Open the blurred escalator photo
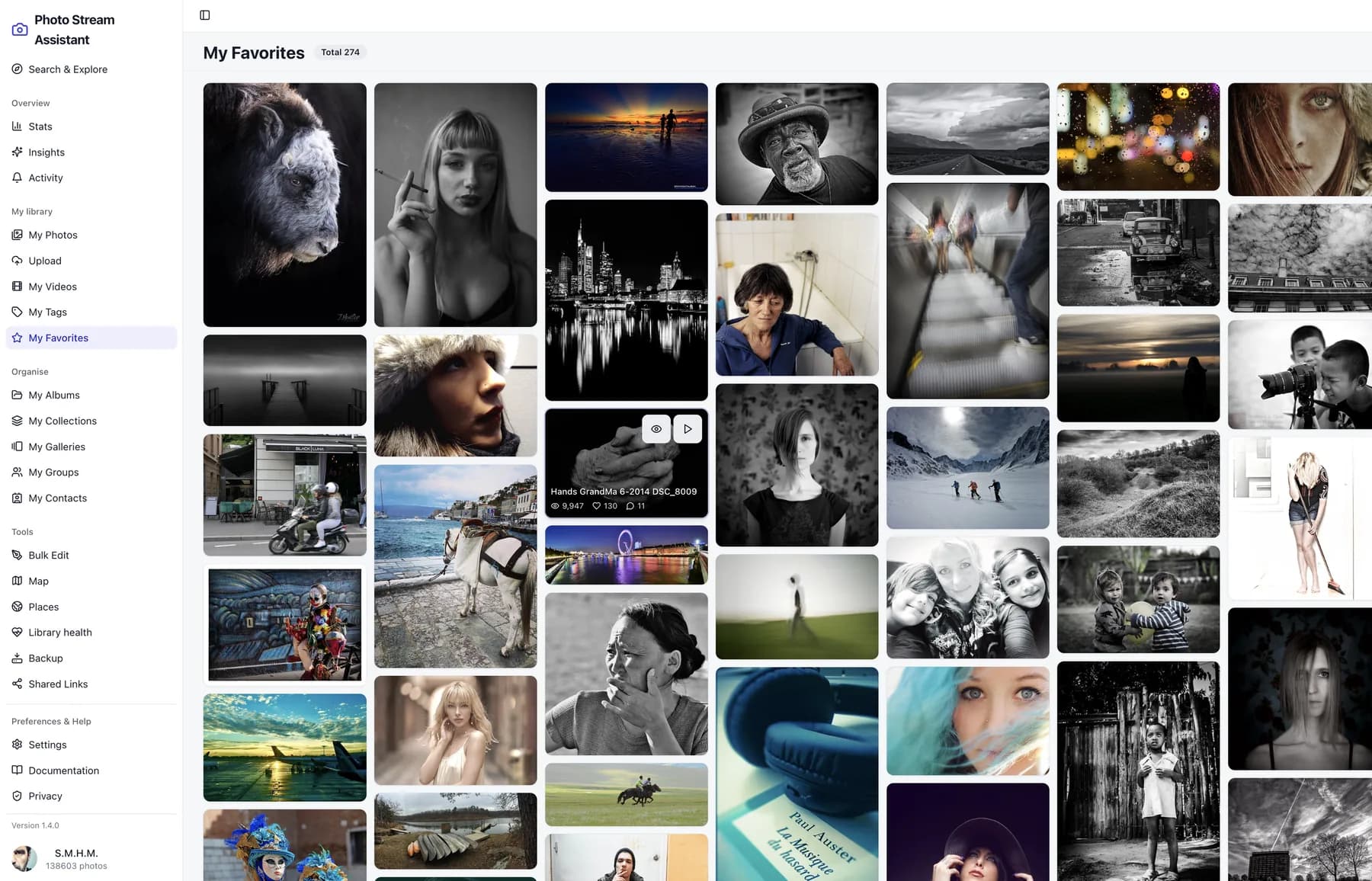This screenshot has height=881, width=1372. click(968, 290)
